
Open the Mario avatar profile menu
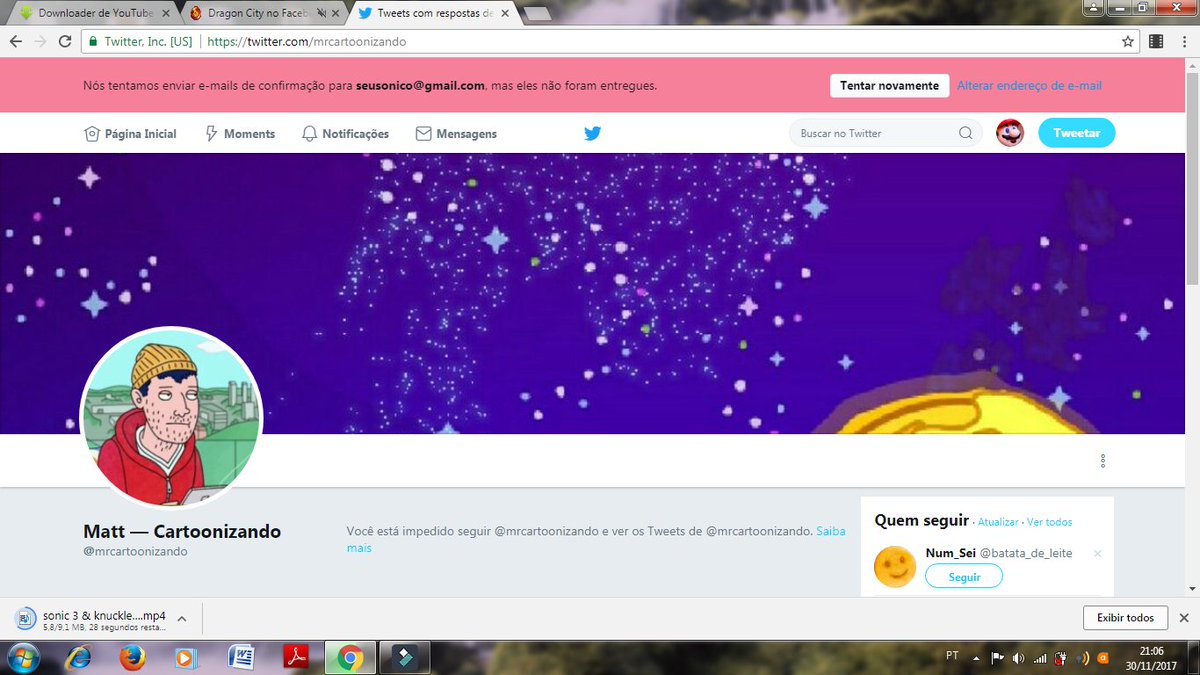[x=1010, y=133]
